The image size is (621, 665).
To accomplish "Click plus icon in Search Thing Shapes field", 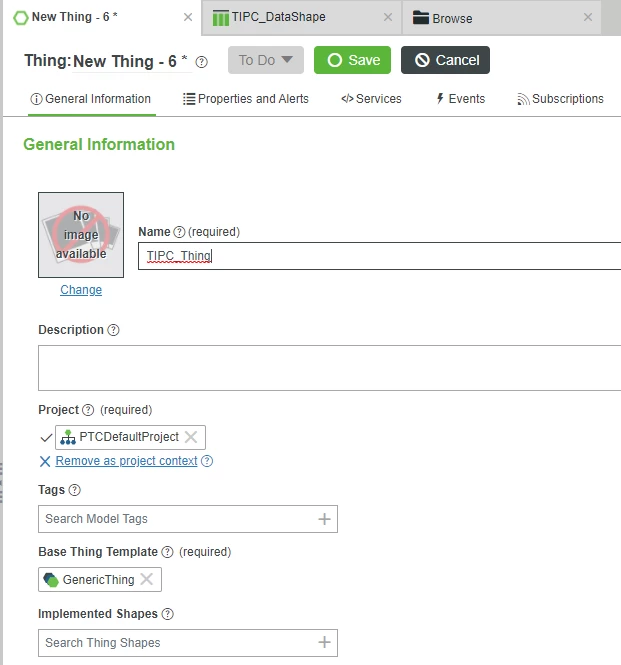I will 324,643.
